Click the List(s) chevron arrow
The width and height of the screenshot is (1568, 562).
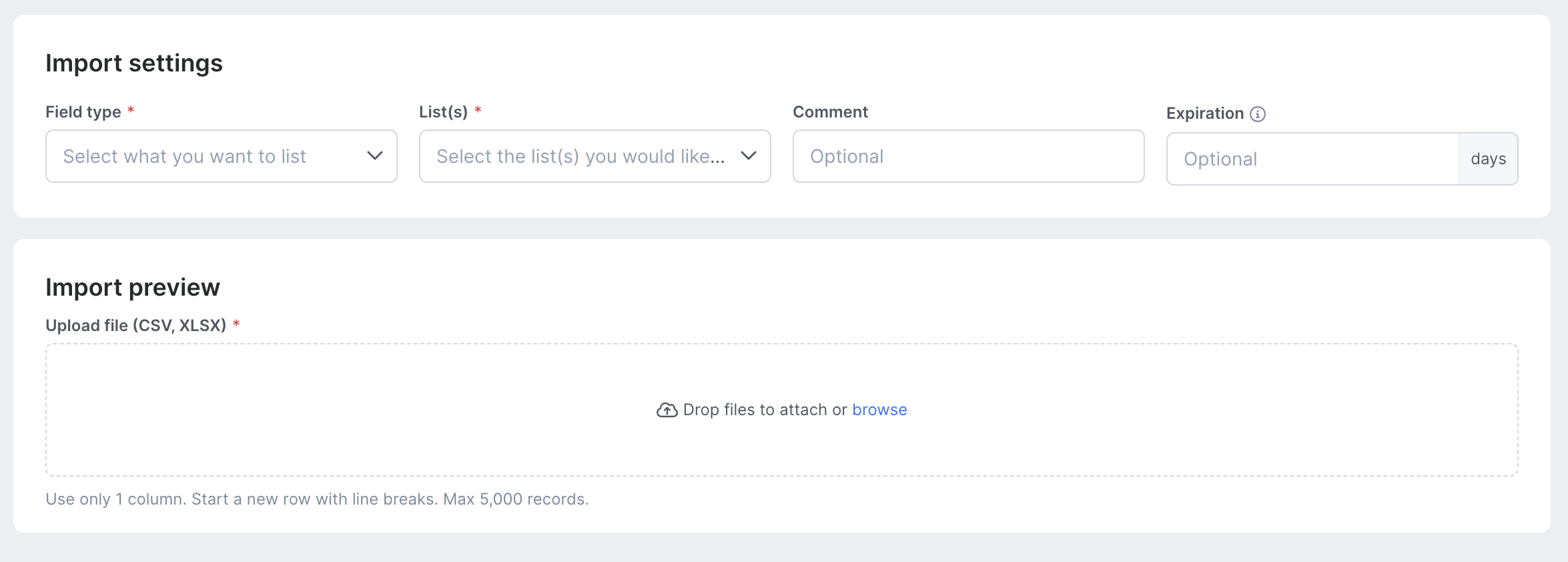[749, 156]
